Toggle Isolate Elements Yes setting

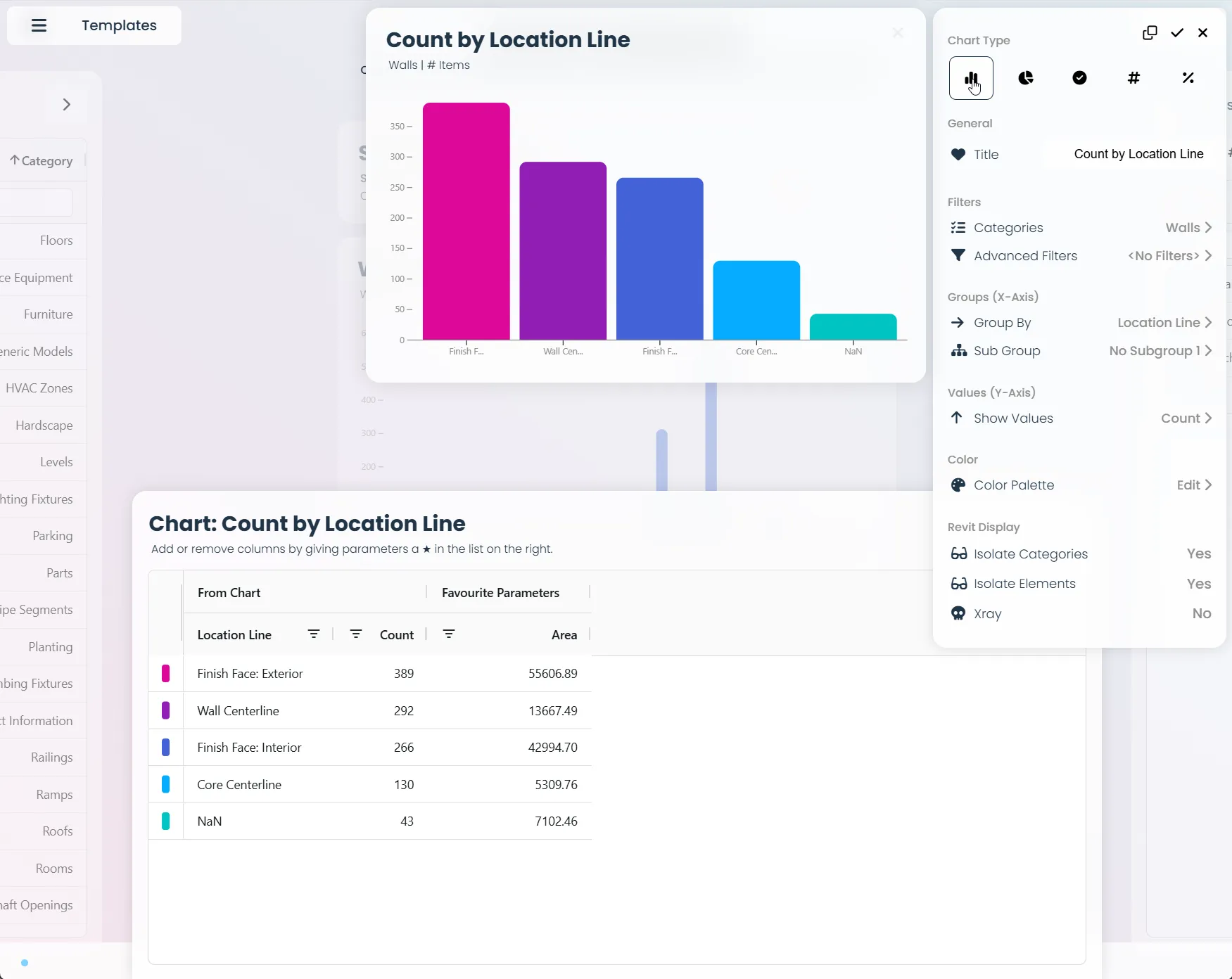tap(1198, 584)
